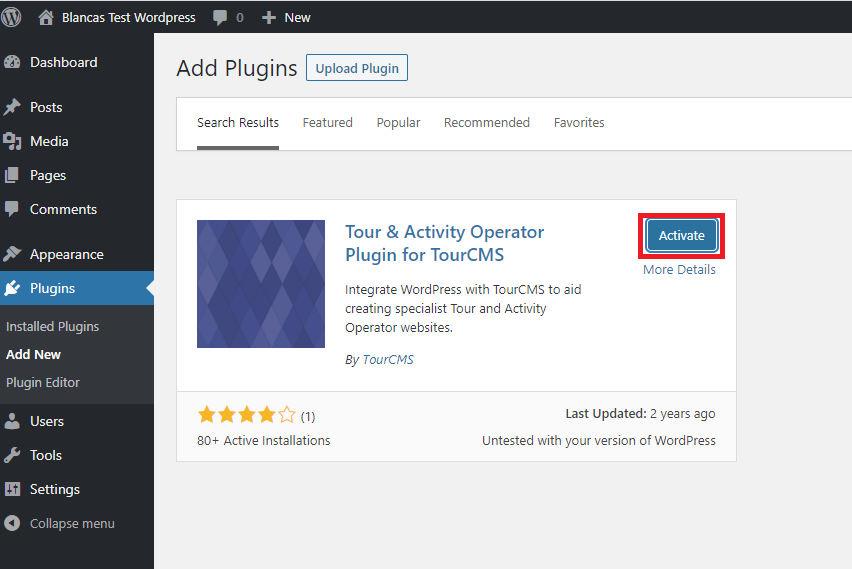Open the Posts menu item
Viewport: 852px width, 569px height.
point(46,107)
